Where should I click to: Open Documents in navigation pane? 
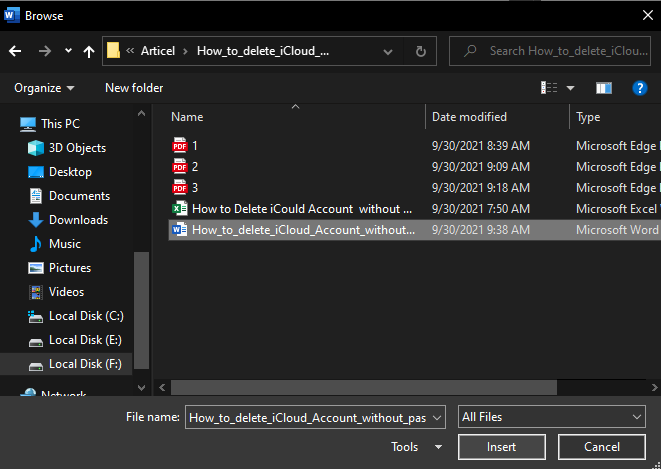[x=69, y=196]
